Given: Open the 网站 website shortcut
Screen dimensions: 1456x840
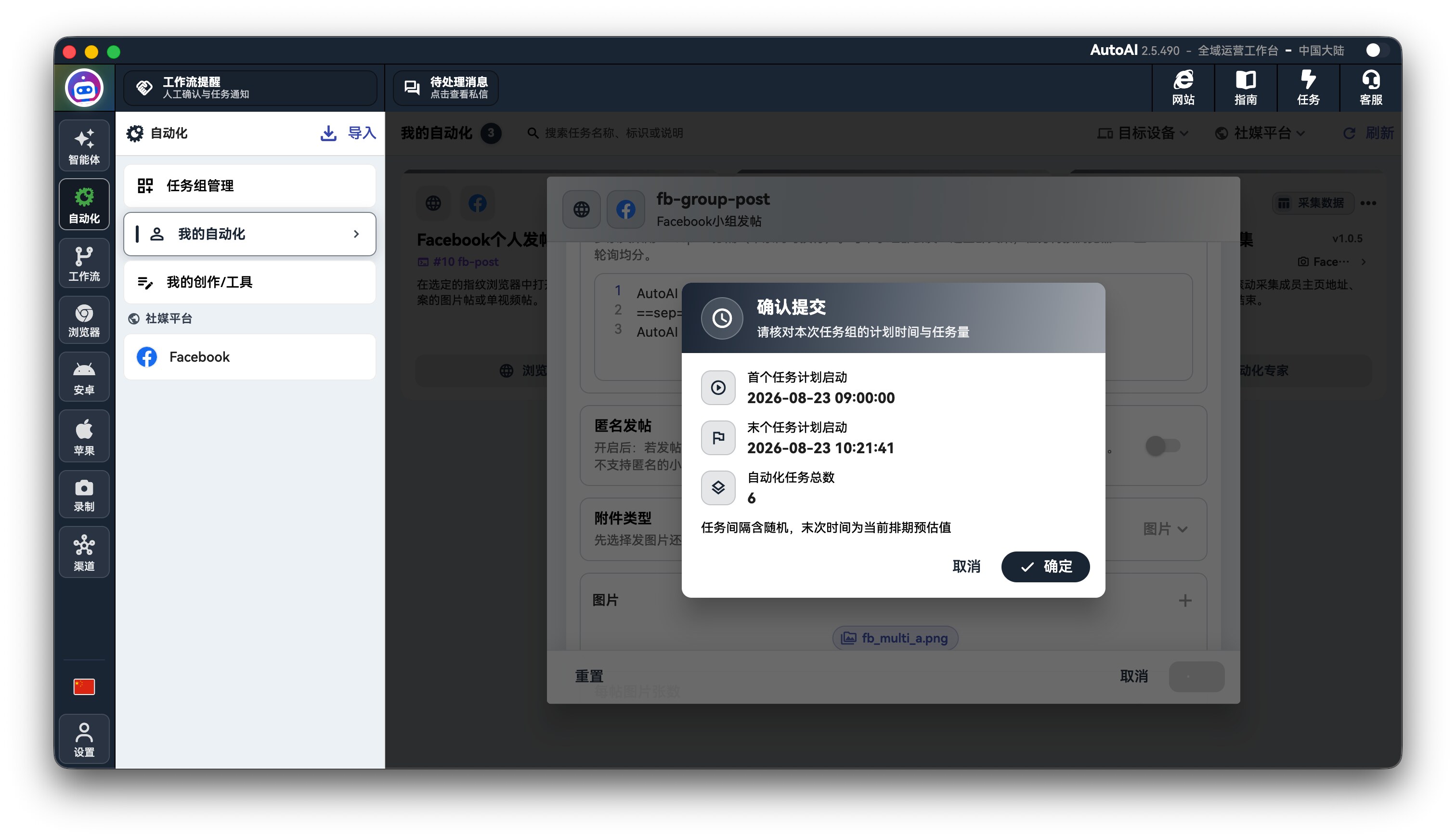Looking at the screenshot, I should pyautogui.click(x=1183, y=88).
